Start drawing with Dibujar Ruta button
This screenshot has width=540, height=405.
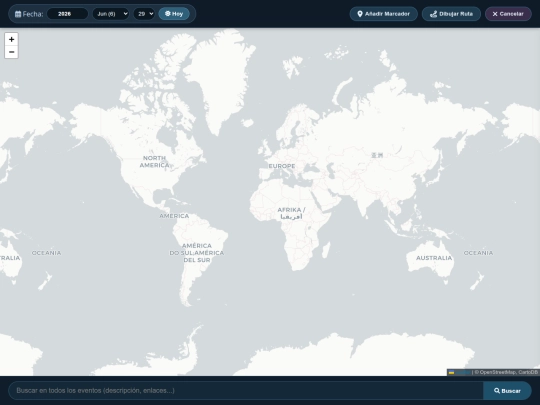451,14
